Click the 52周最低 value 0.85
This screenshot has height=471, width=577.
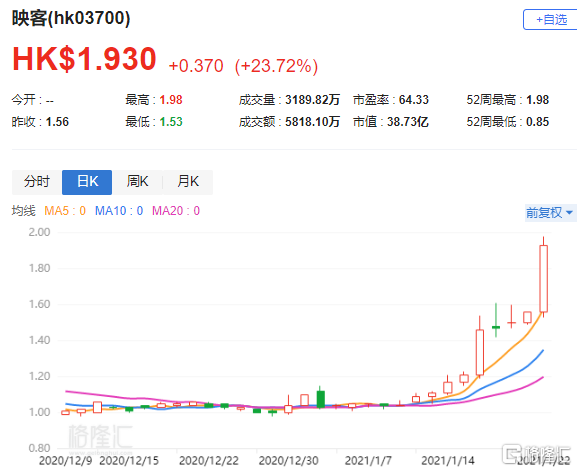click(537, 122)
